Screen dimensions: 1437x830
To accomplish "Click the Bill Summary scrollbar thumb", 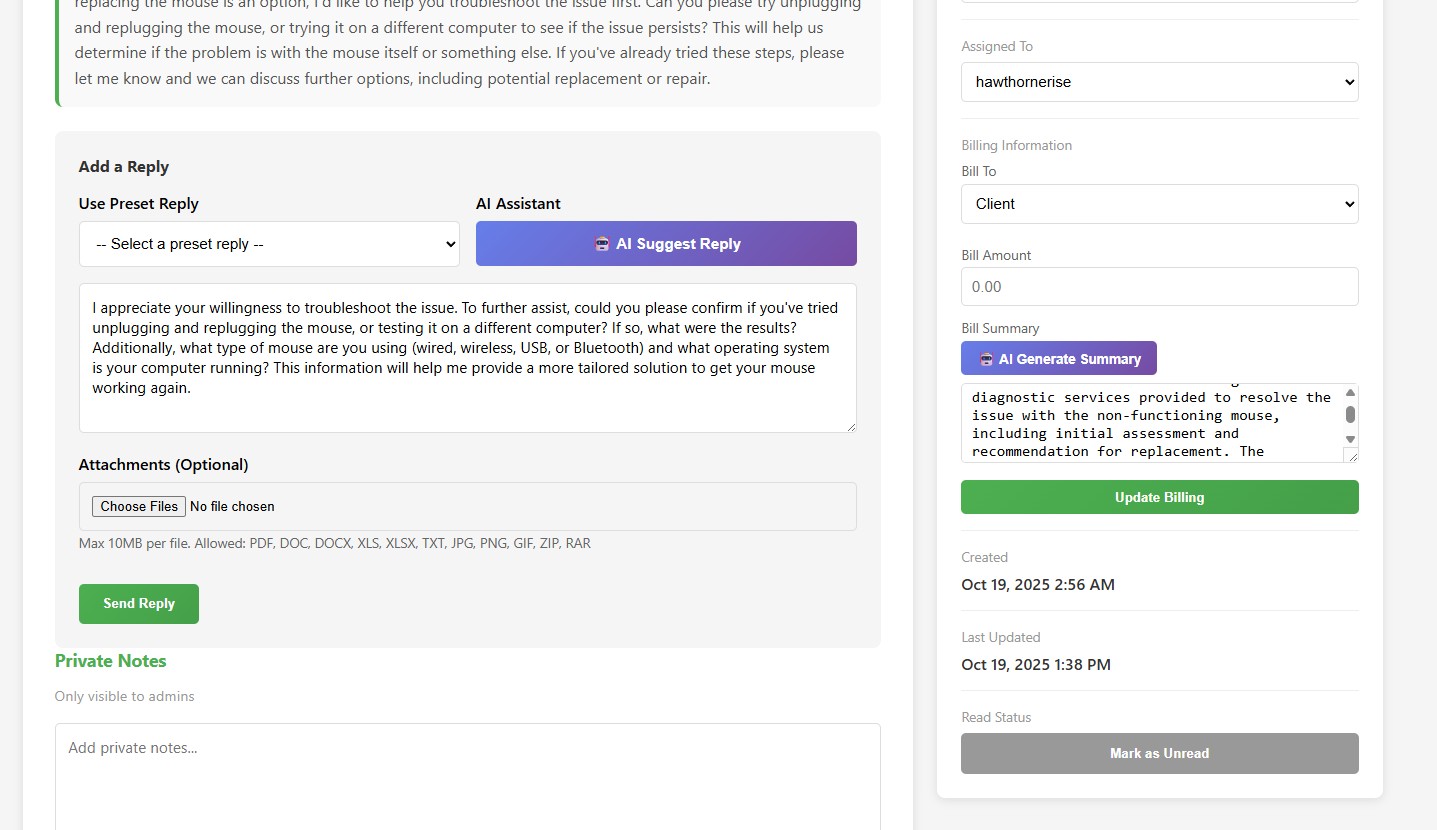I will click(x=1351, y=415).
